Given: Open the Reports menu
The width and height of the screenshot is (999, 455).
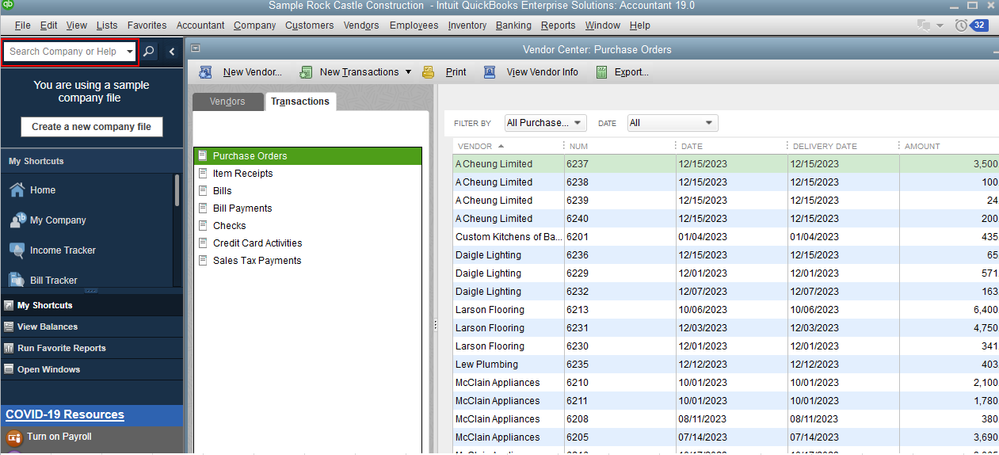Looking at the screenshot, I should (558, 25).
